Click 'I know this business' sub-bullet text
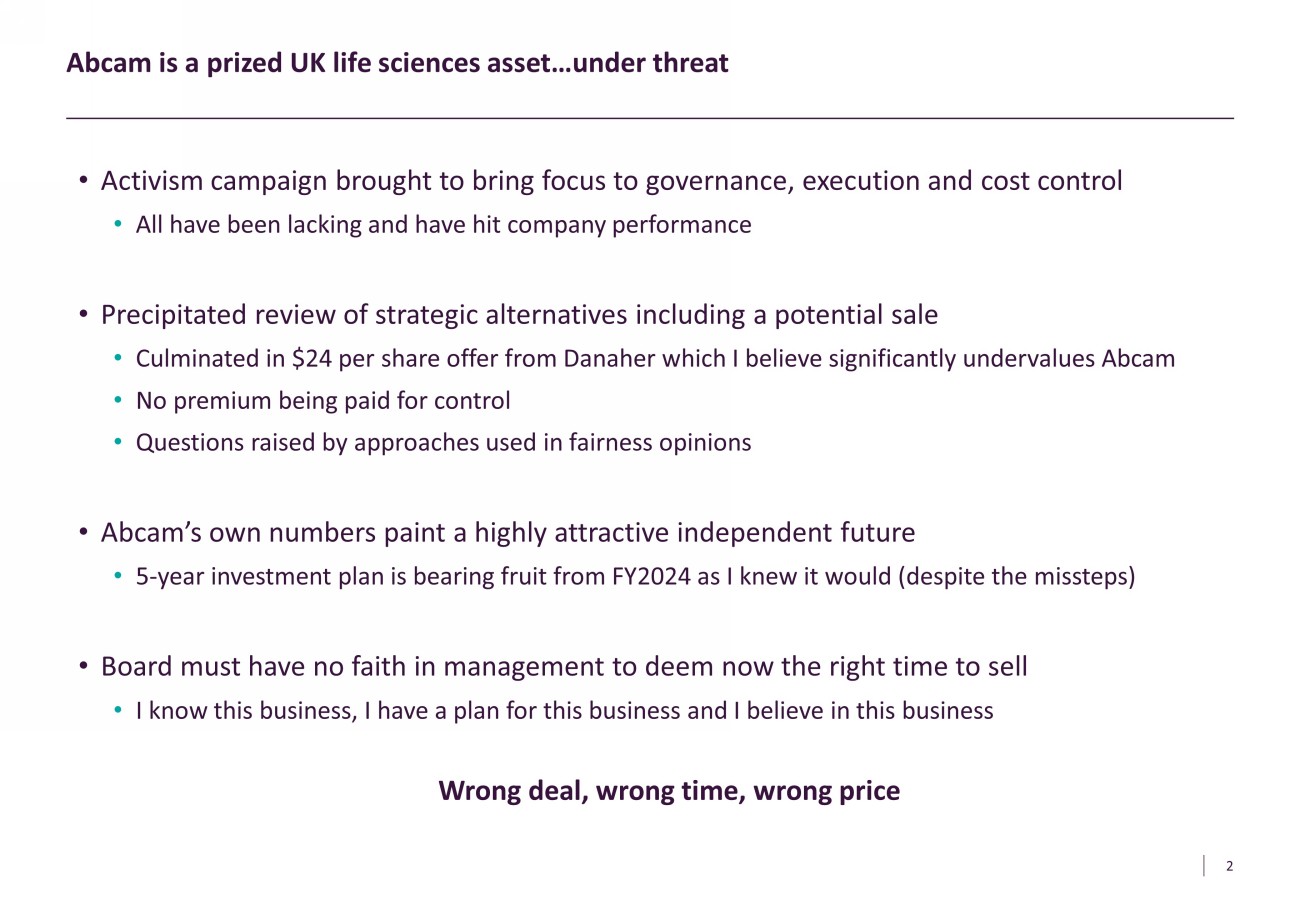1300x900 pixels. 564,711
